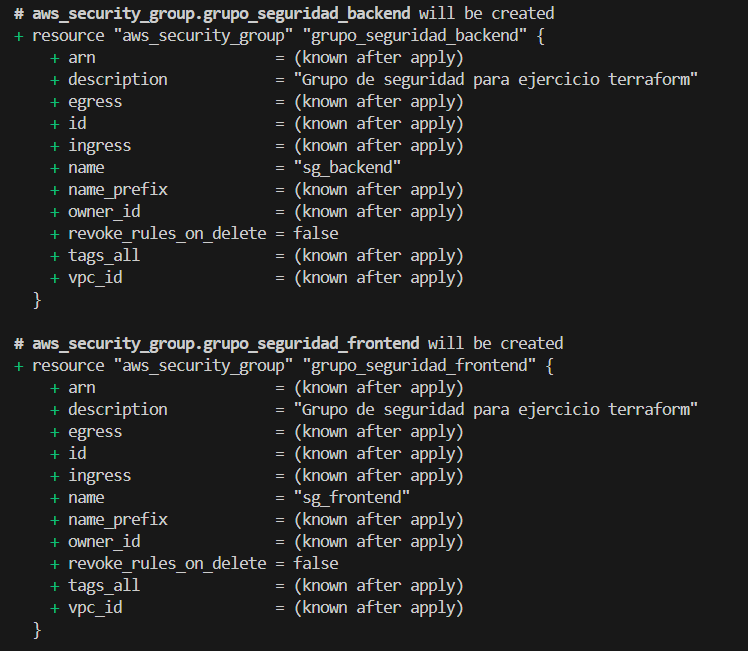748x651 pixels.
Task: Click the ingress attribute in frontend block
Action: click(99, 475)
